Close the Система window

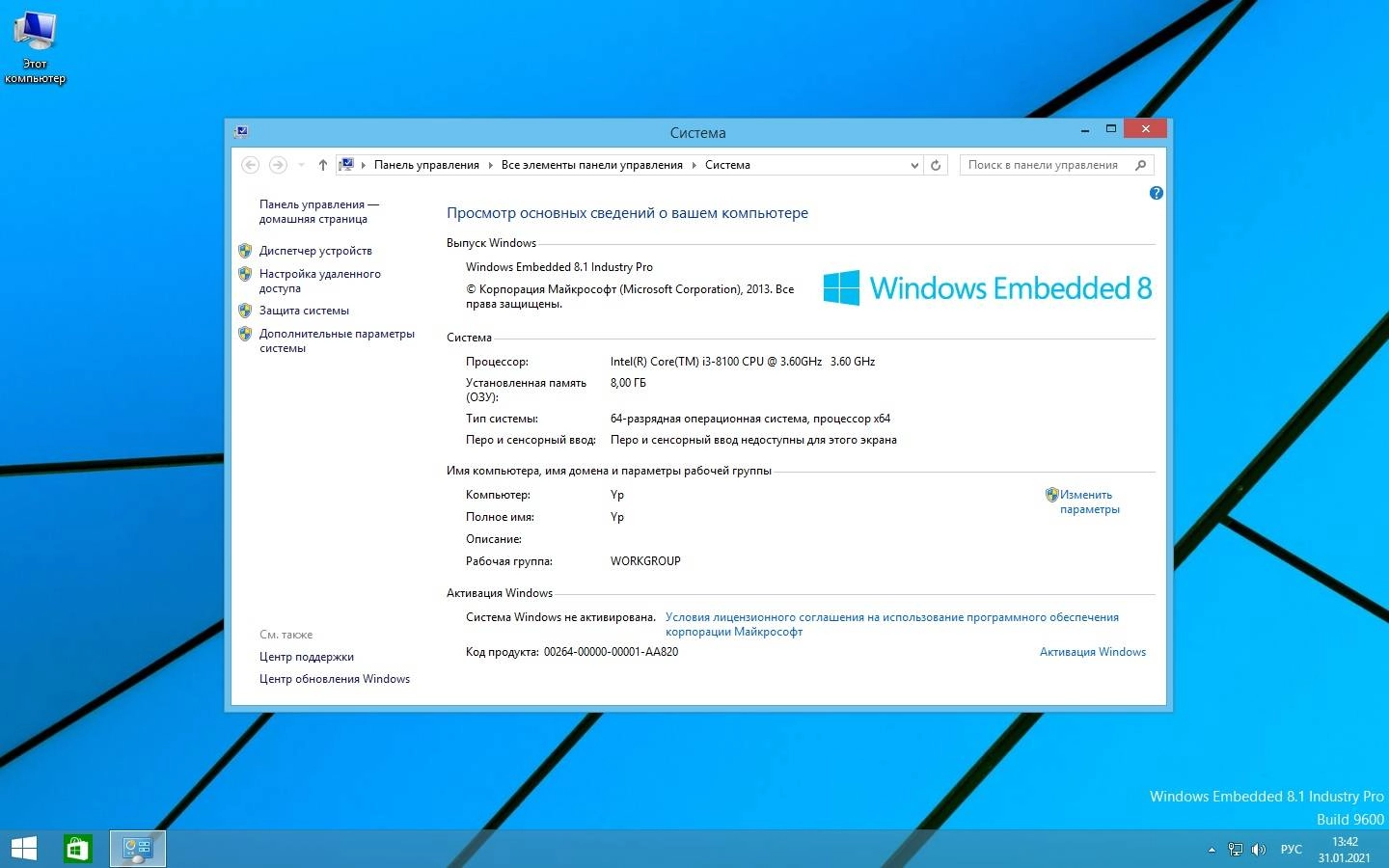click(1145, 128)
